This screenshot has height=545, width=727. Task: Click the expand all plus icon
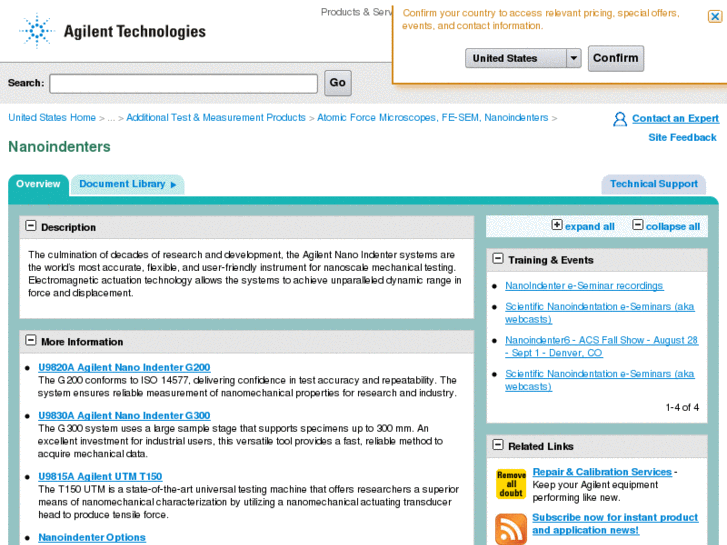(x=557, y=225)
